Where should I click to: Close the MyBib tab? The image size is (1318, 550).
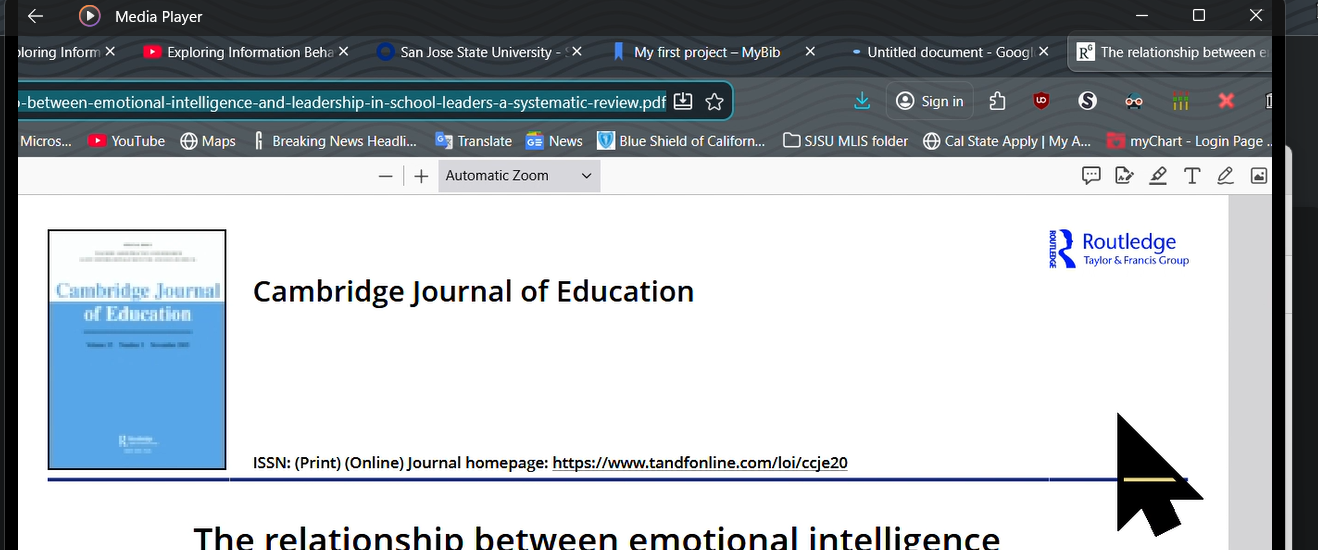810,51
